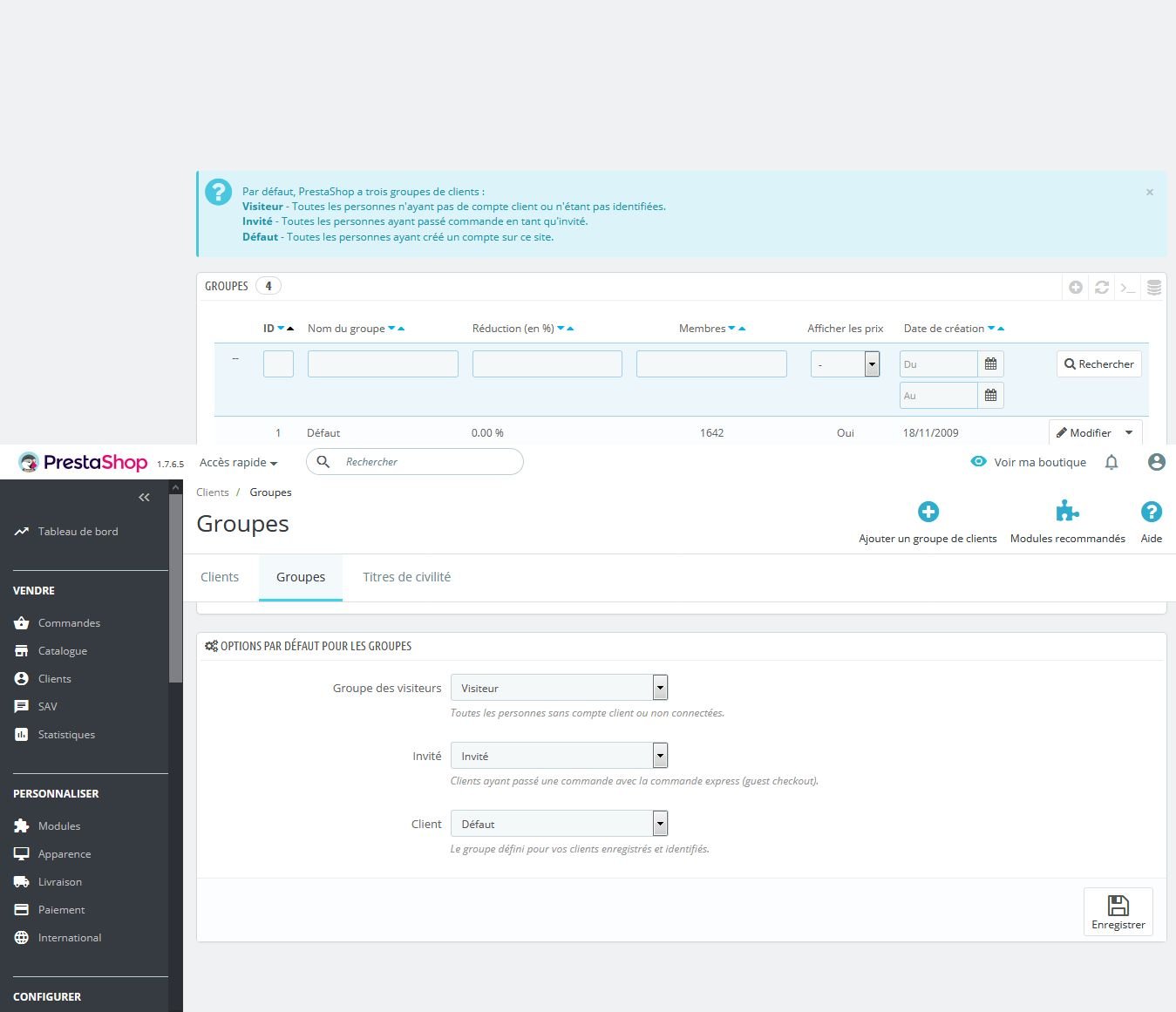Focus the Nom du groupe filter field

[383, 364]
